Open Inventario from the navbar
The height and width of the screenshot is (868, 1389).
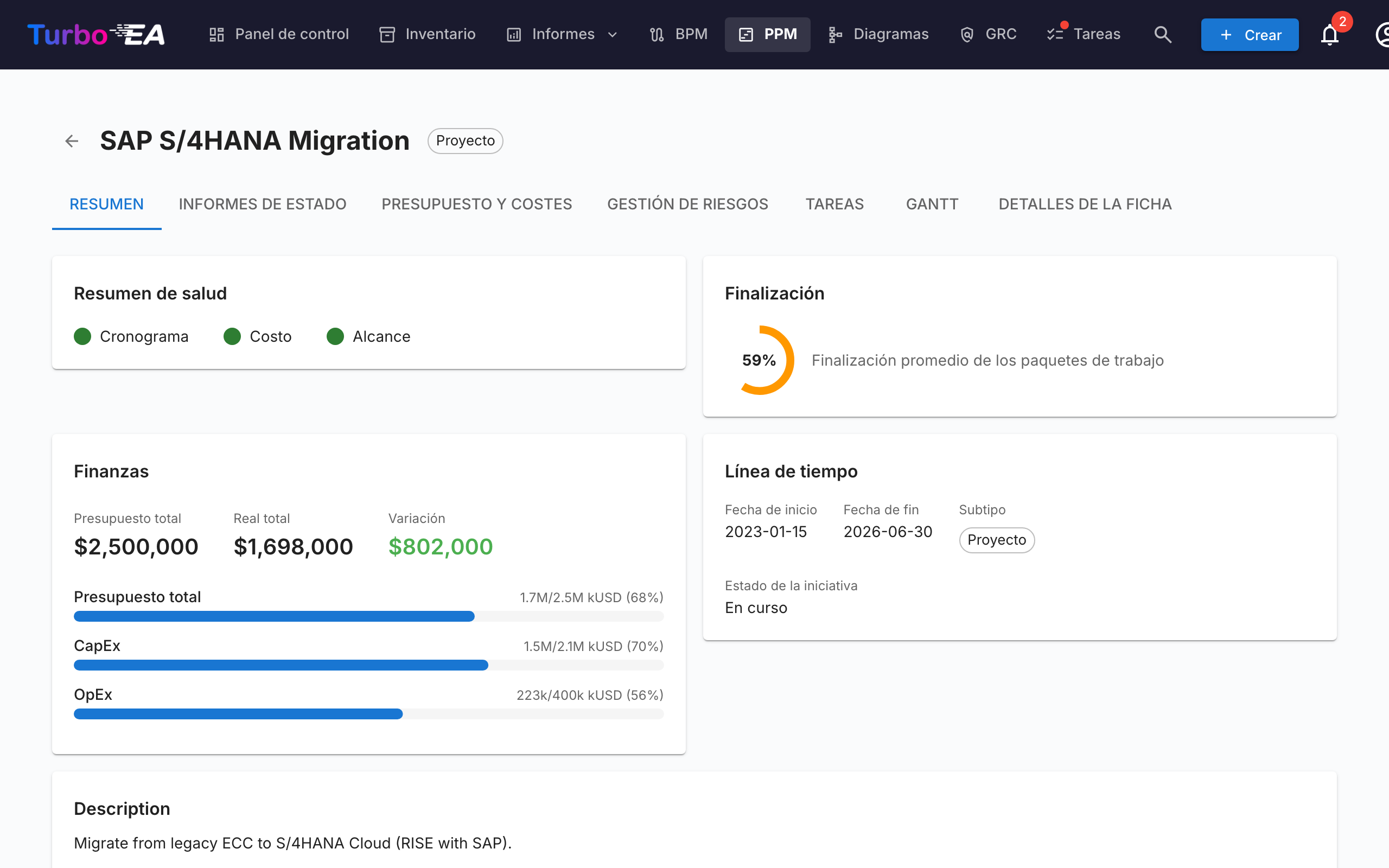tap(427, 34)
